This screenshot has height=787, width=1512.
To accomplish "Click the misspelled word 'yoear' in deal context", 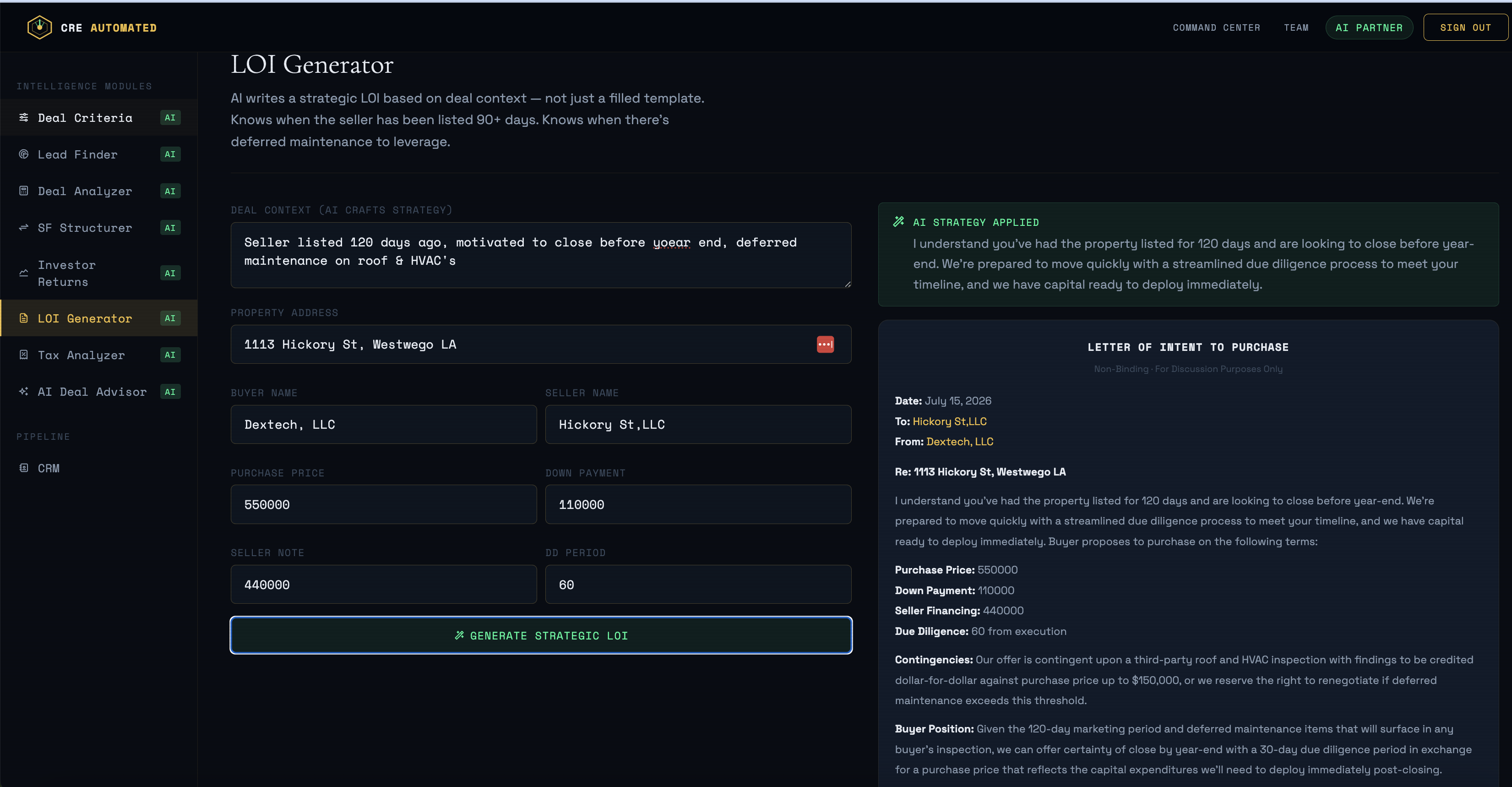I will tap(671, 242).
